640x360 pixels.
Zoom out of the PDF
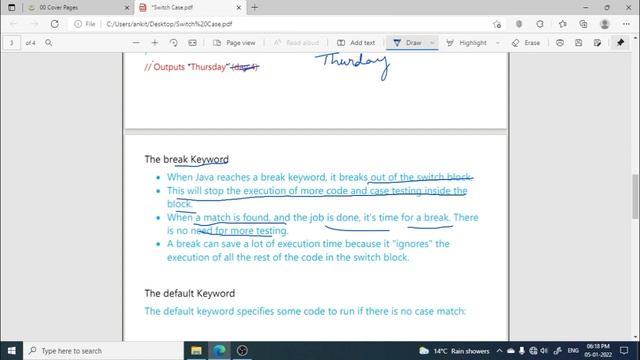point(136,43)
